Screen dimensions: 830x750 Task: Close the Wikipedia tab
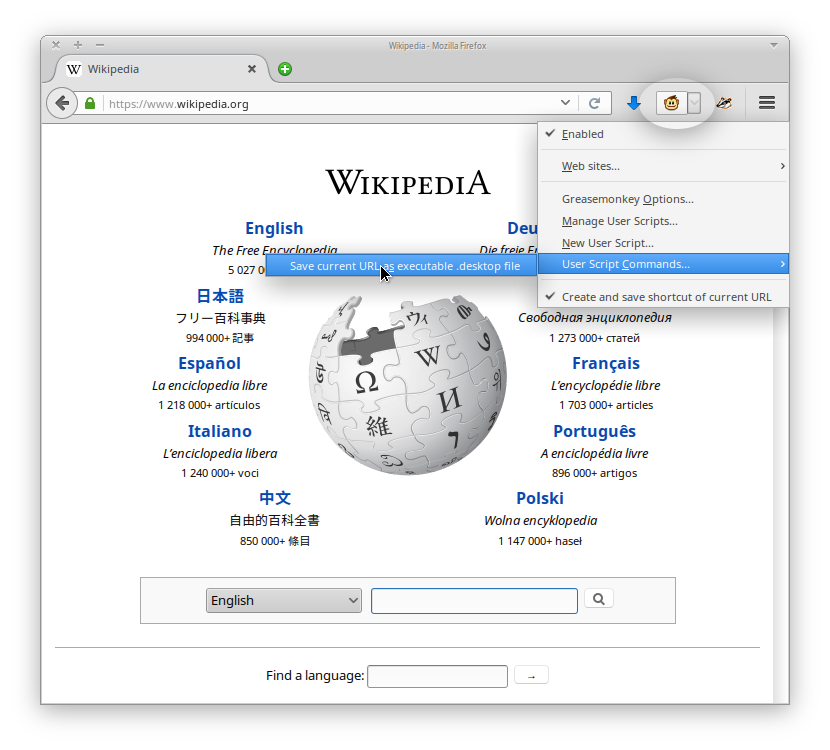[x=252, y=69]
